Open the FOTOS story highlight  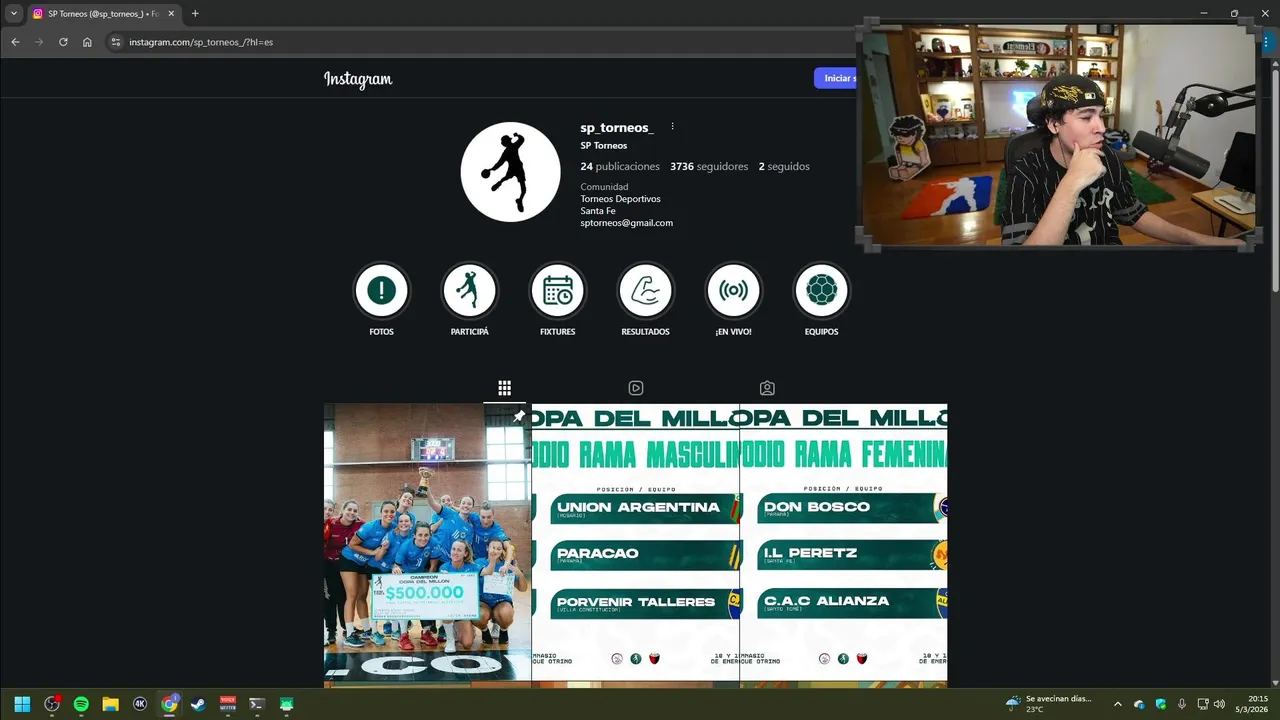(381, 291)
